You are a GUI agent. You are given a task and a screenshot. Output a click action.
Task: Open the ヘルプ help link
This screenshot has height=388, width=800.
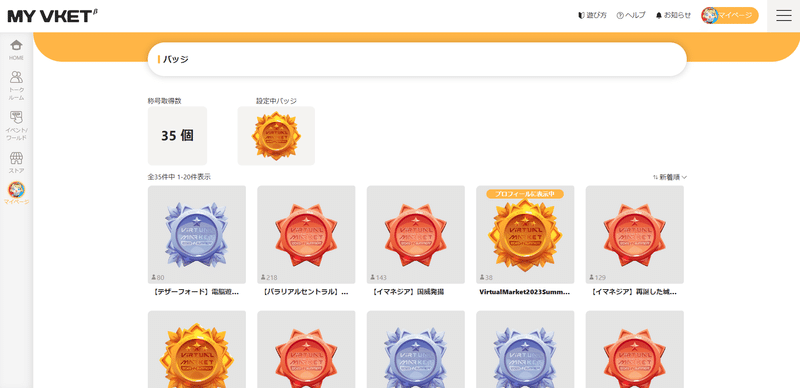[x=631, y=16]
